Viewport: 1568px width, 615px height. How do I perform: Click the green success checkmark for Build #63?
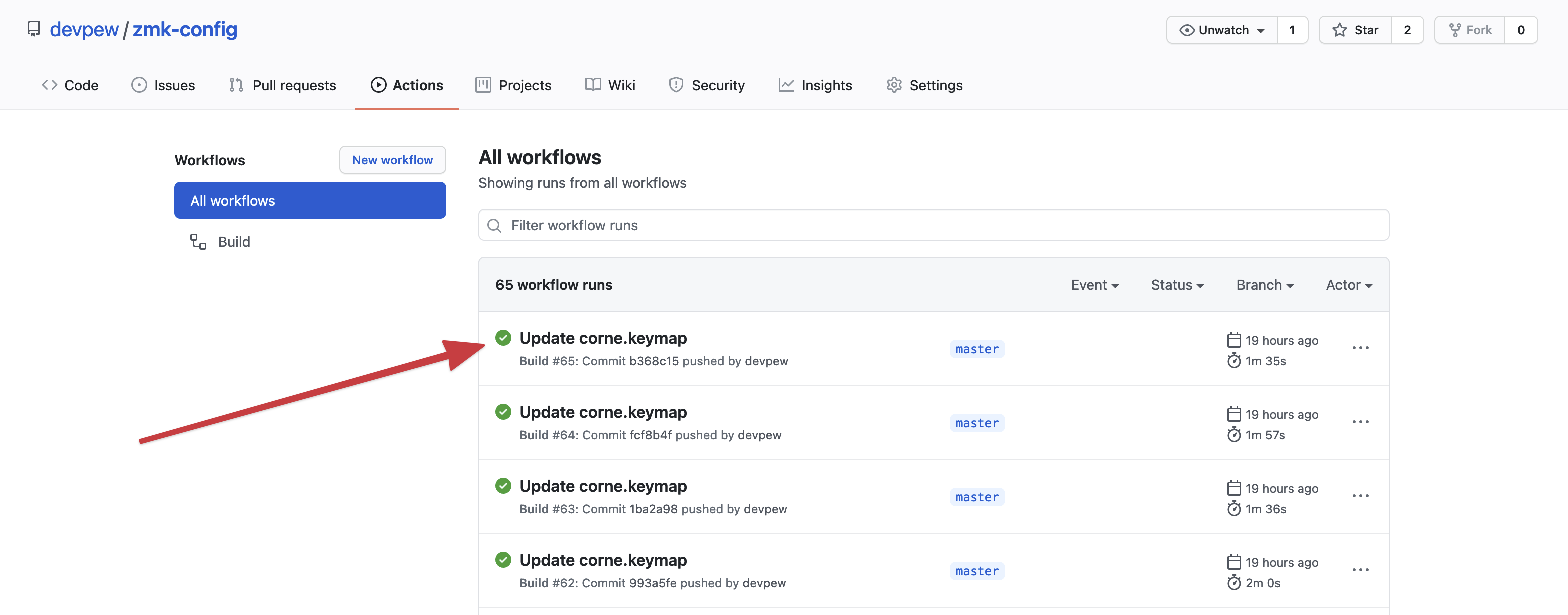click(503, 486)
